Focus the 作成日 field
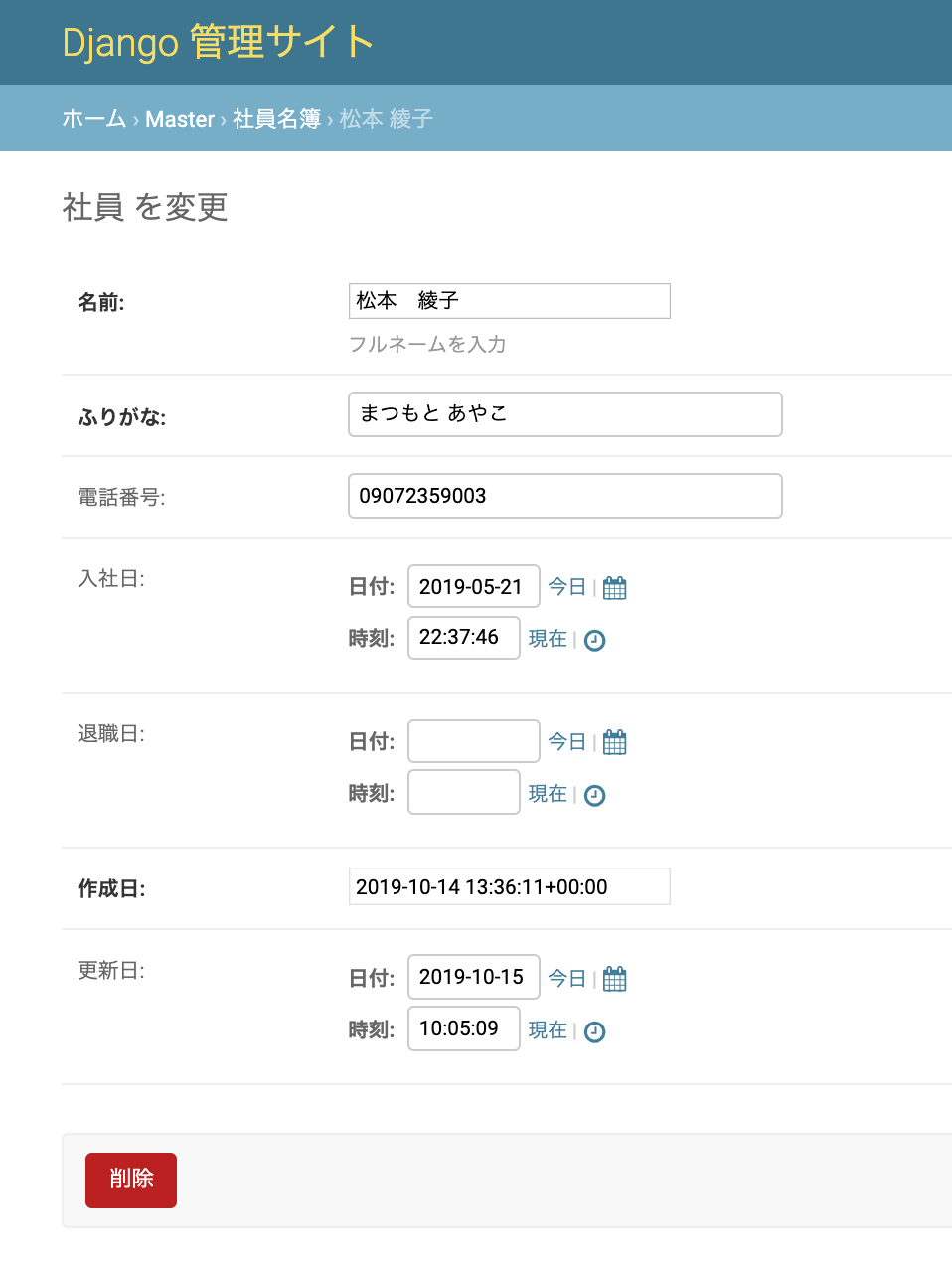Image resolution: width=952 pixels, height=1262 pixels. (510, 886)
